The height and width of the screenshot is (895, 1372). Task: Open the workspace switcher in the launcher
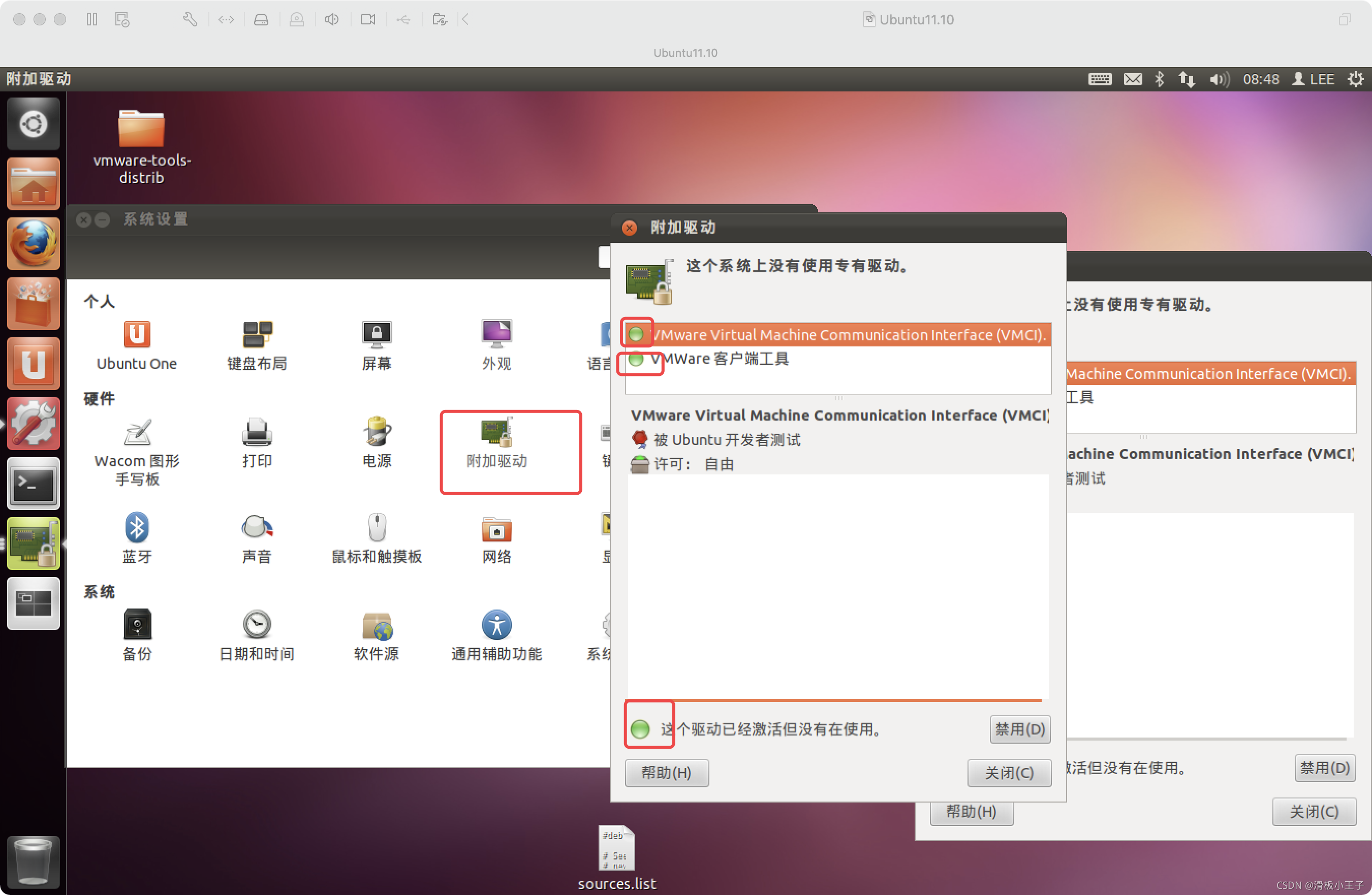34,603
